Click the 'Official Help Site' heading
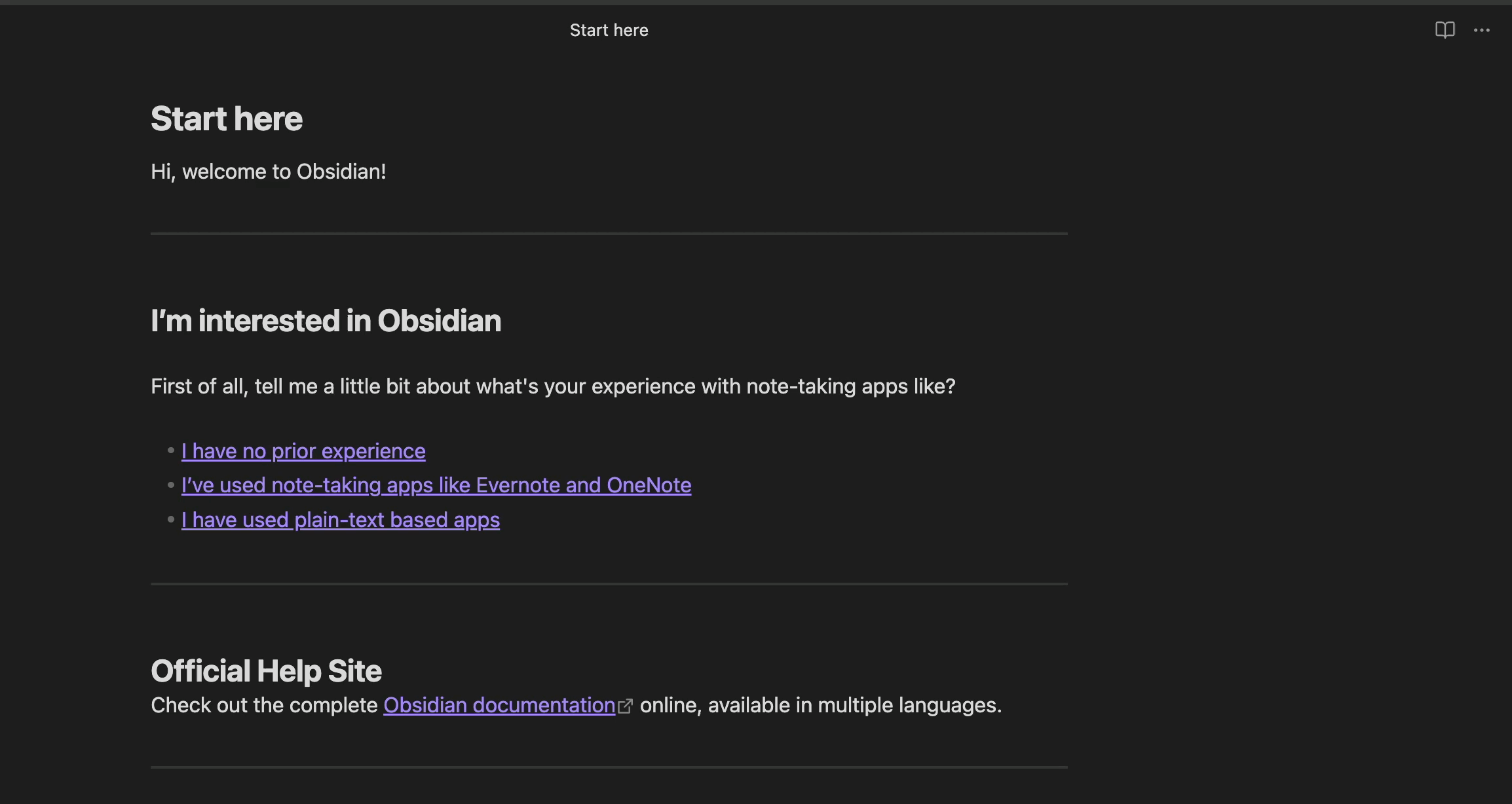 (266, 671)
